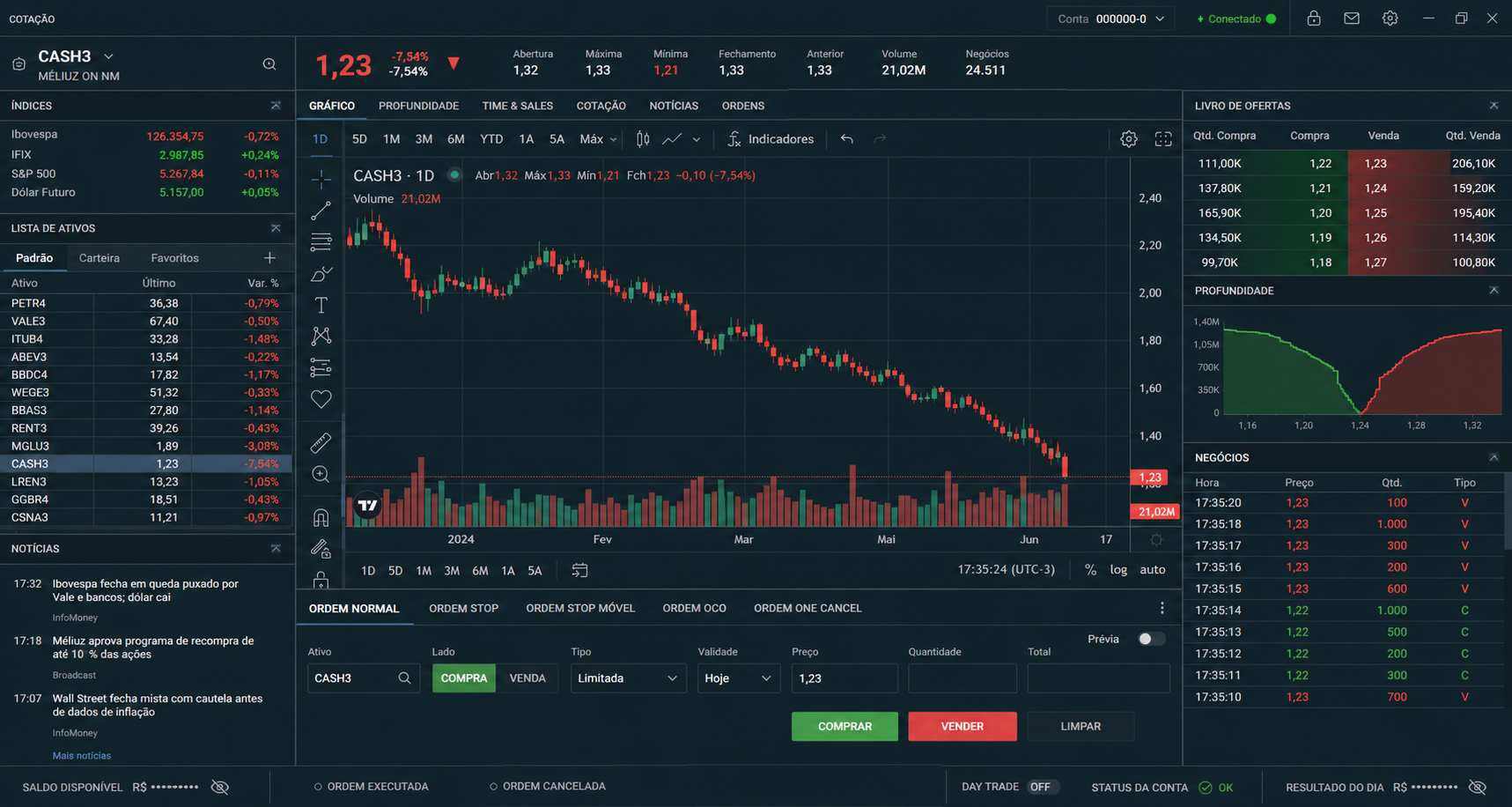The height and width of the screenshot is (807, 1512).
Task: Select the 6M timeframe in top toolbar
Action: tap(455, 139)
